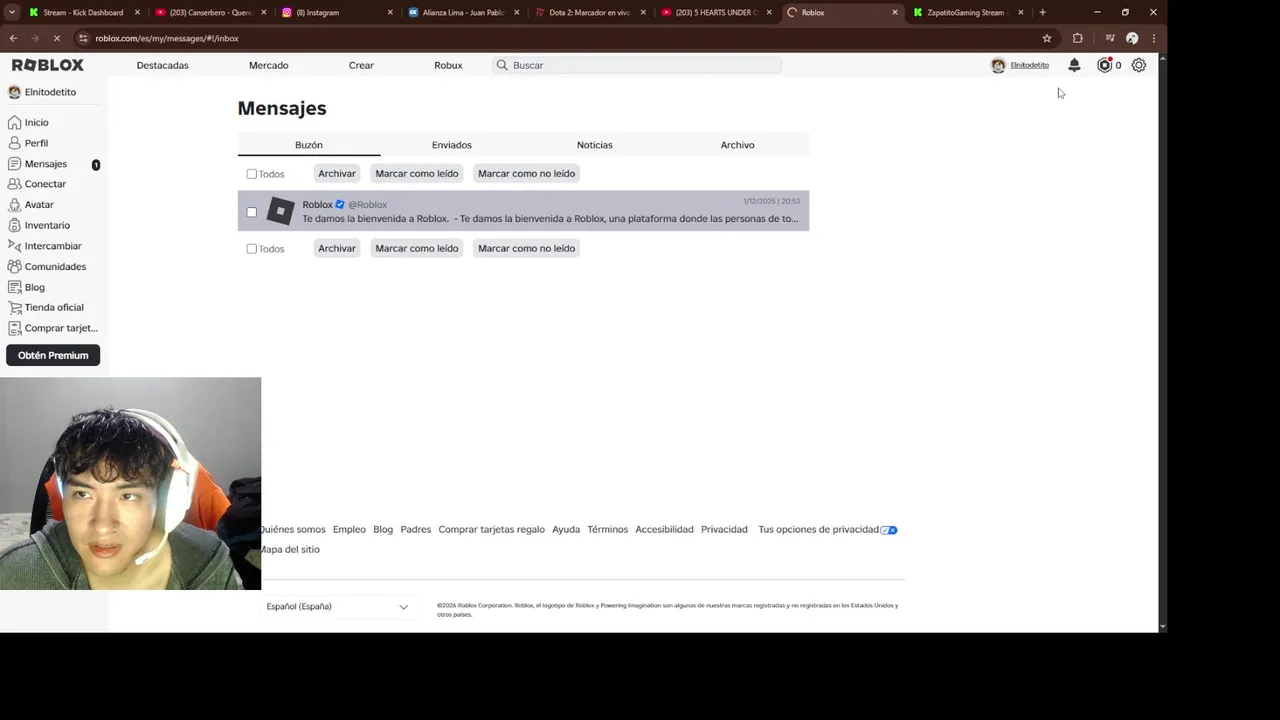This screenshot has height=720, width=1280.
Task: Open browser extensions puzzle icon
Action: (x=1077, y=38)
